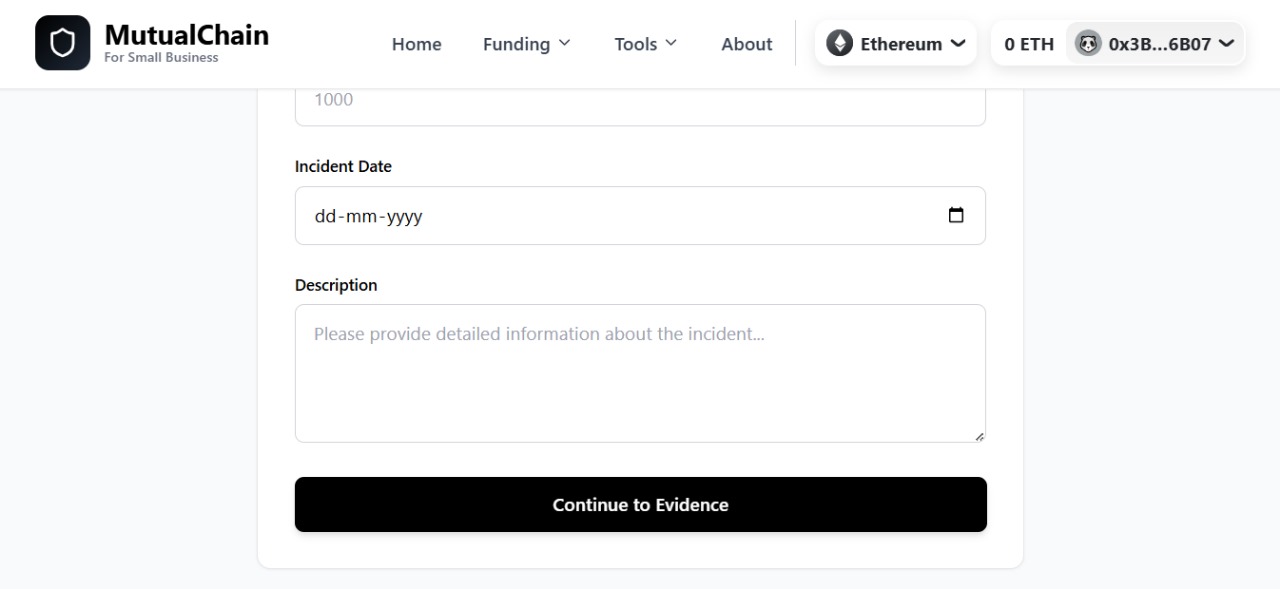Click the MutualChain shield logo icon

62,43
